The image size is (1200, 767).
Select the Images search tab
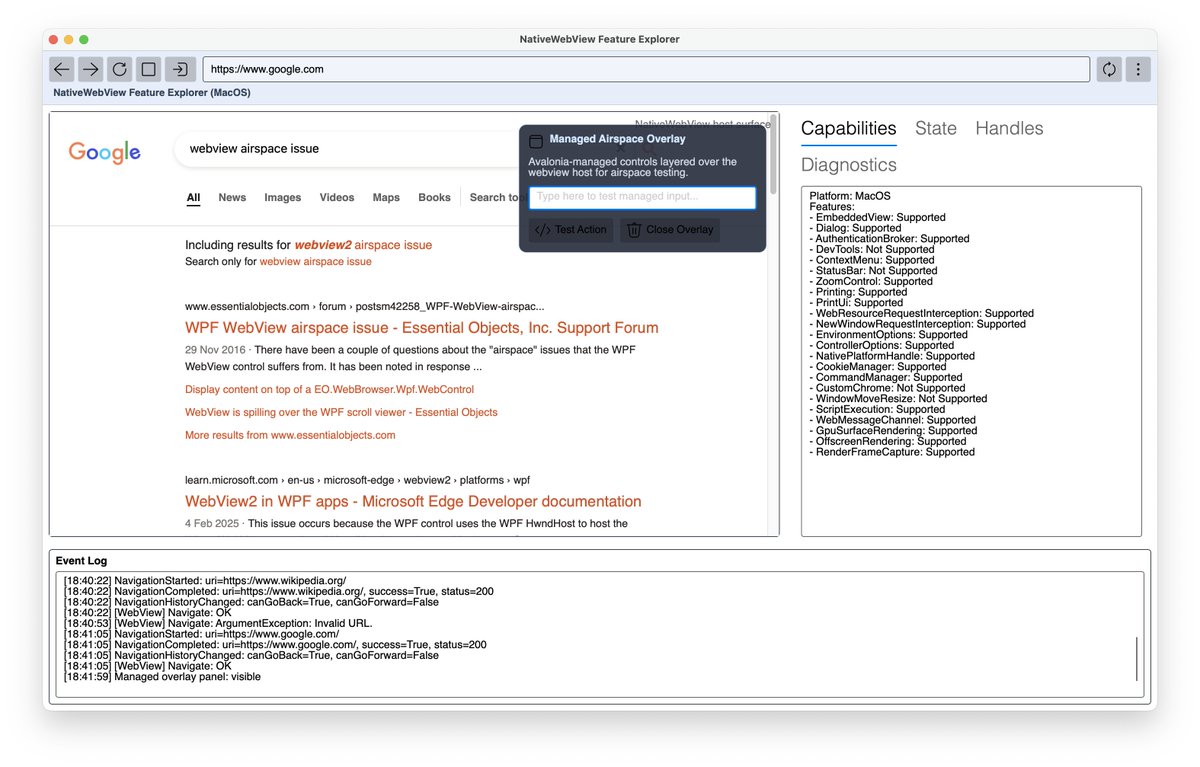click(x=283, y=198)
